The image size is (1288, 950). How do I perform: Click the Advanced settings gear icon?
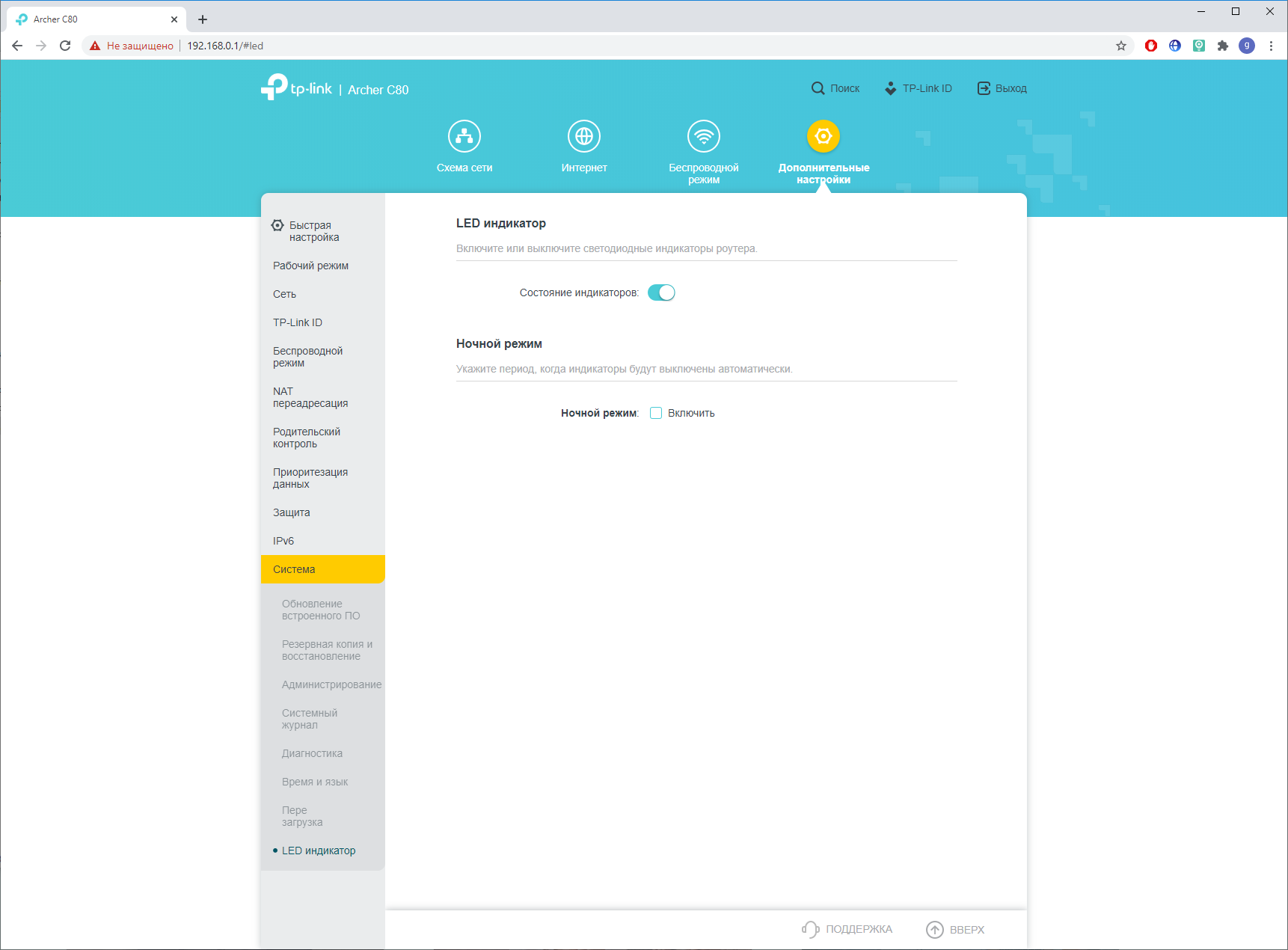(x=824, y=137)
